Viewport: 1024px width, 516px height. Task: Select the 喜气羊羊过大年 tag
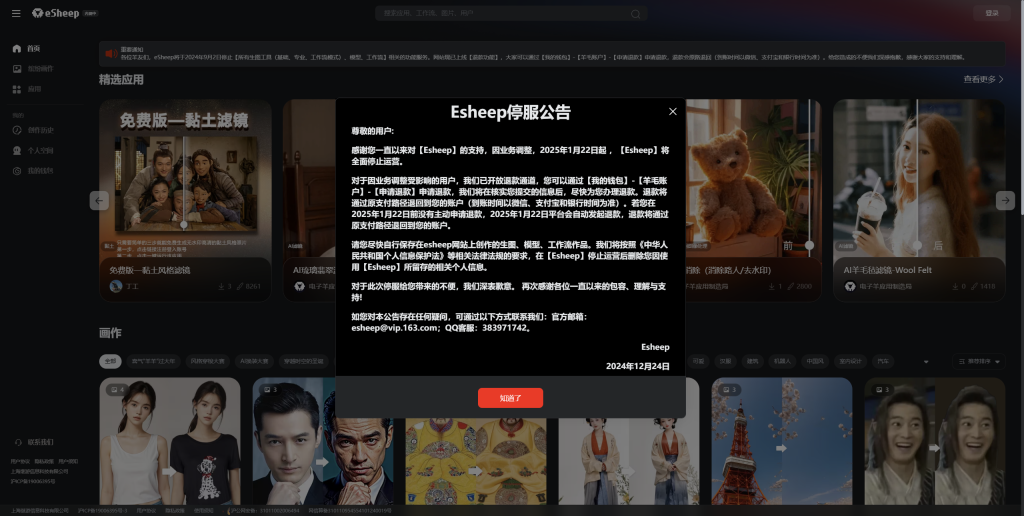[x=153, y=361]
